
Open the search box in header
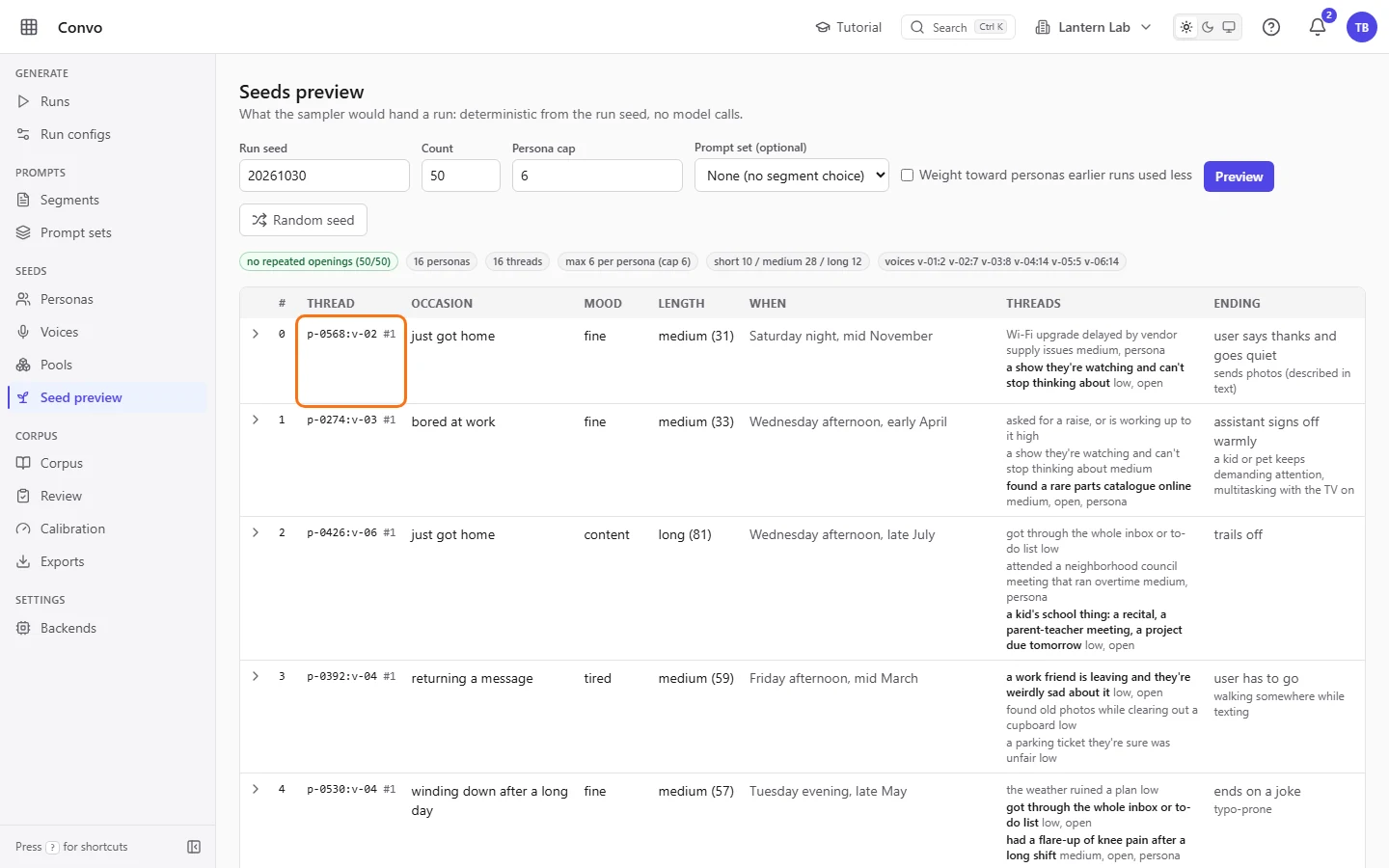[958, 27]
